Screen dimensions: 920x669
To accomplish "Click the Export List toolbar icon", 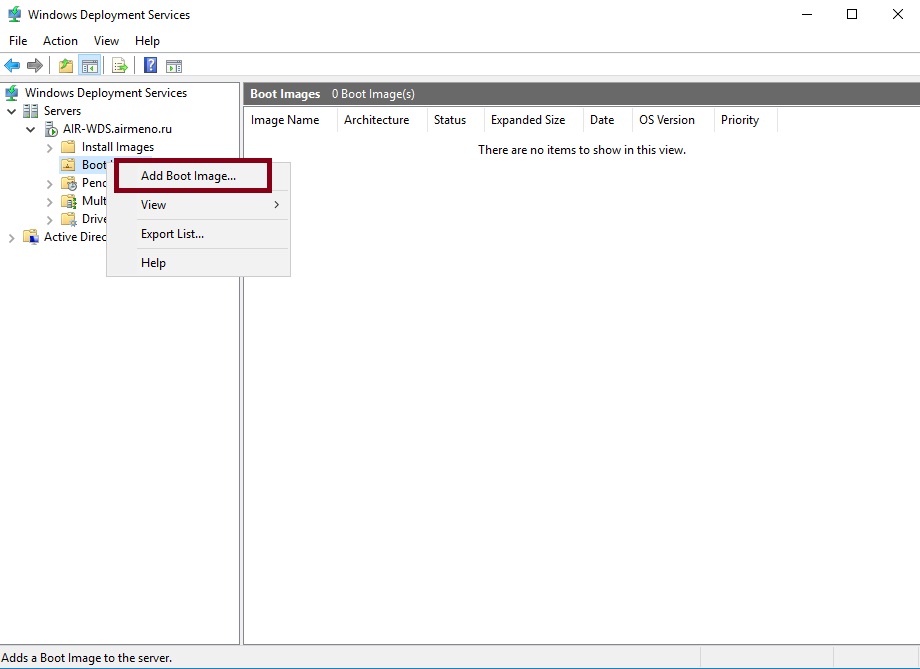I will coord(120,66).
